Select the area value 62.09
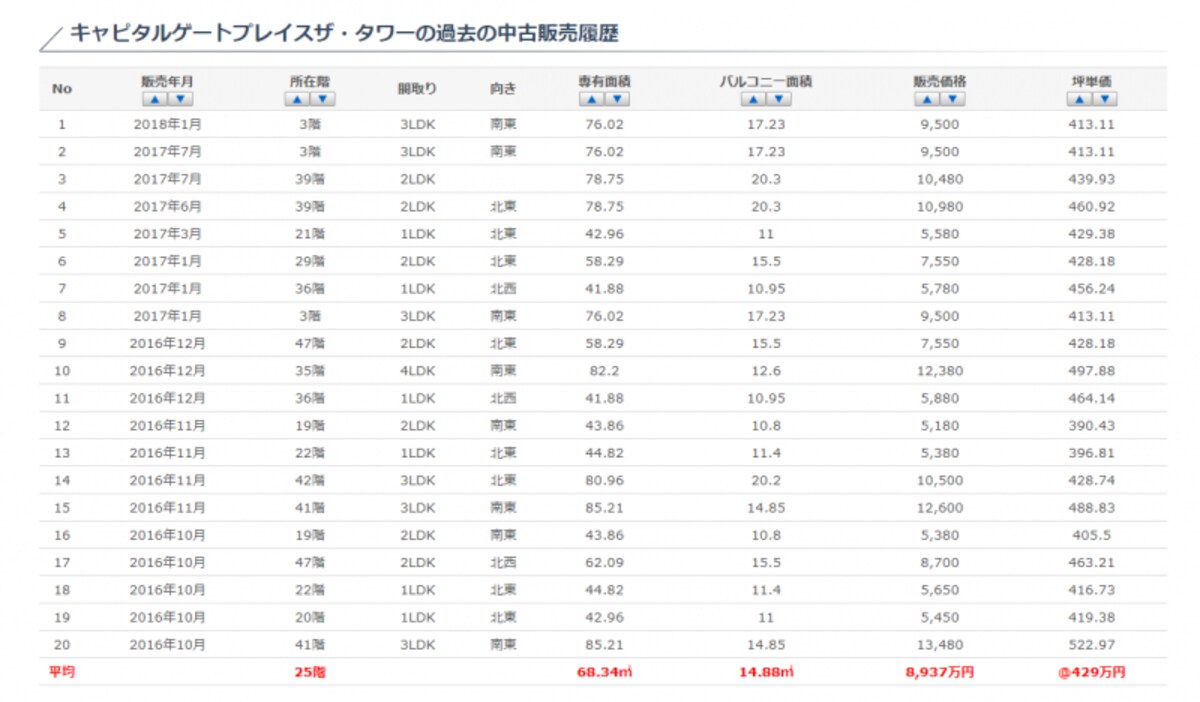The image size is (1200, 702). tap(604, 562)
